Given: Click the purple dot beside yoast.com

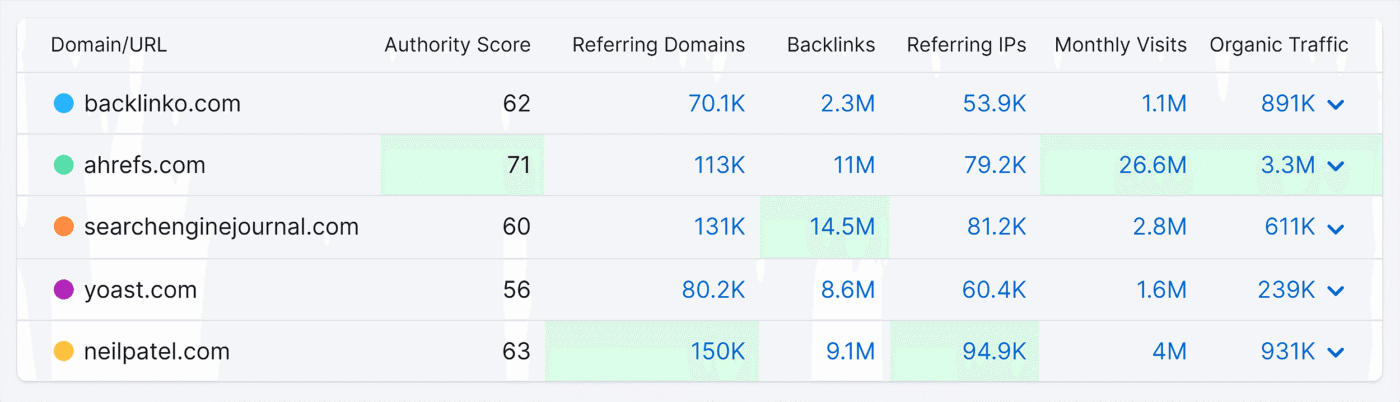Looking at the screenshot, I should coord(64,290).
